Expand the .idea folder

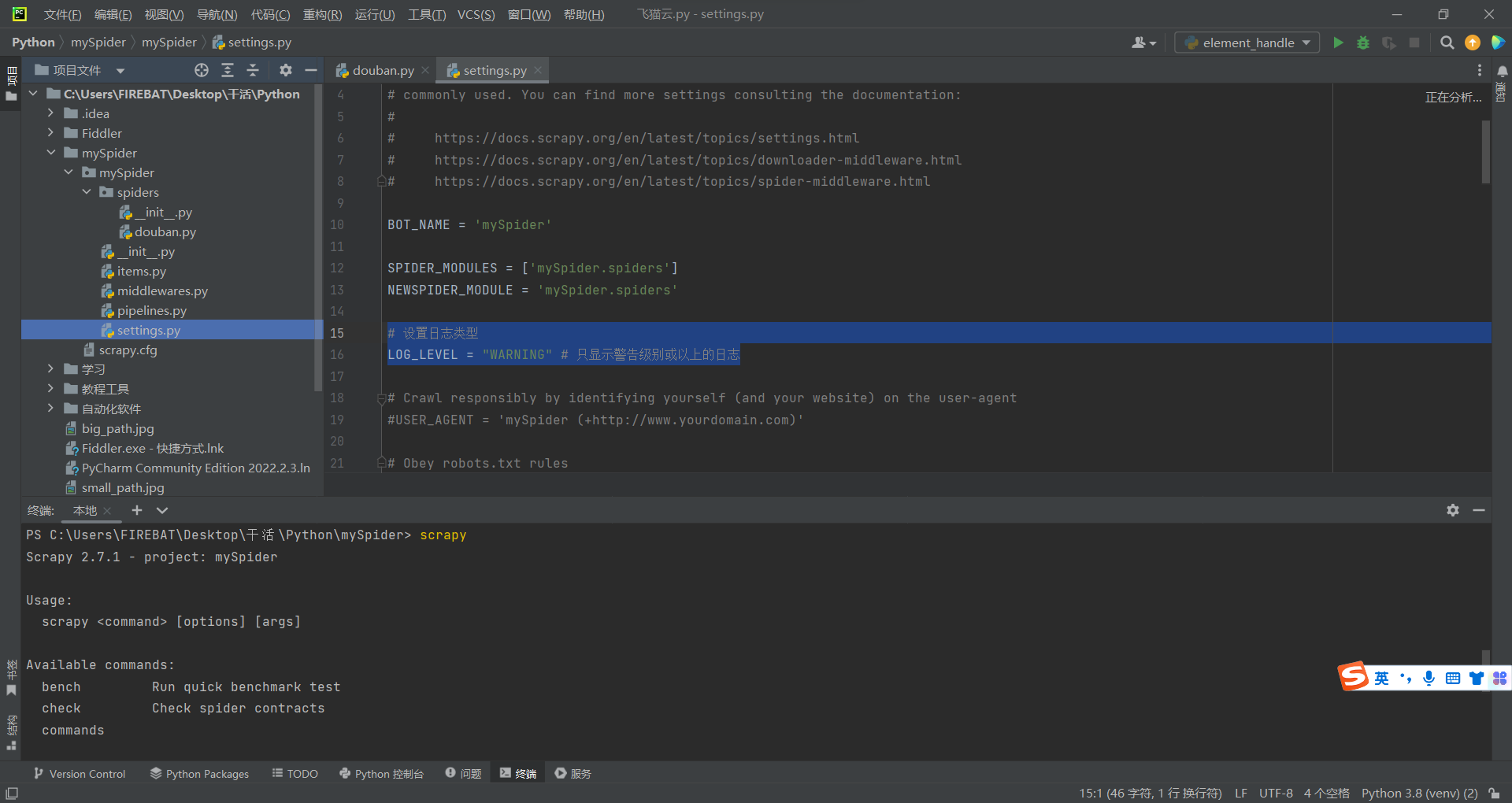50,113
